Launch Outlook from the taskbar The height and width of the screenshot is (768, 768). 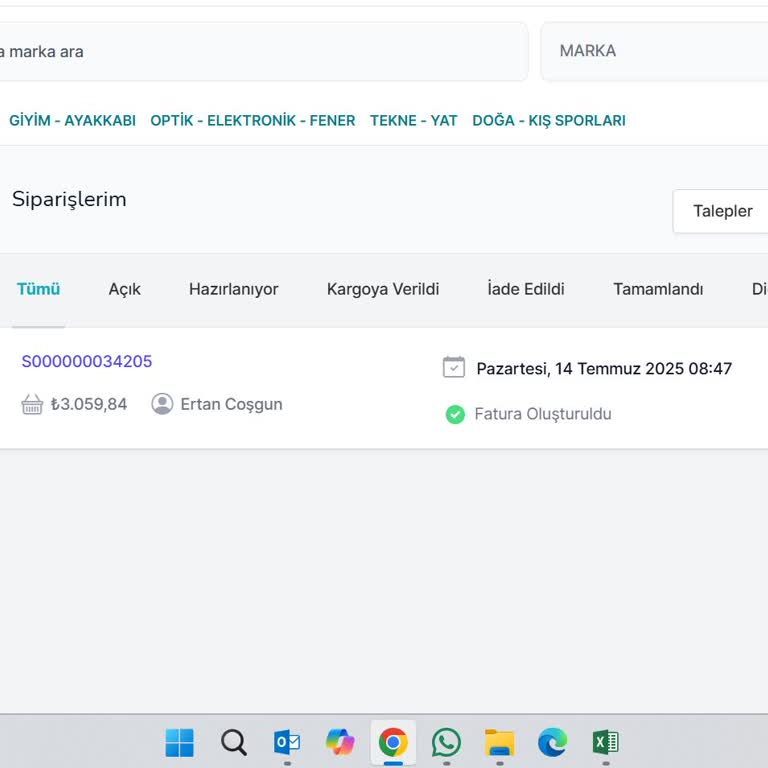click(x=287, y=742)
